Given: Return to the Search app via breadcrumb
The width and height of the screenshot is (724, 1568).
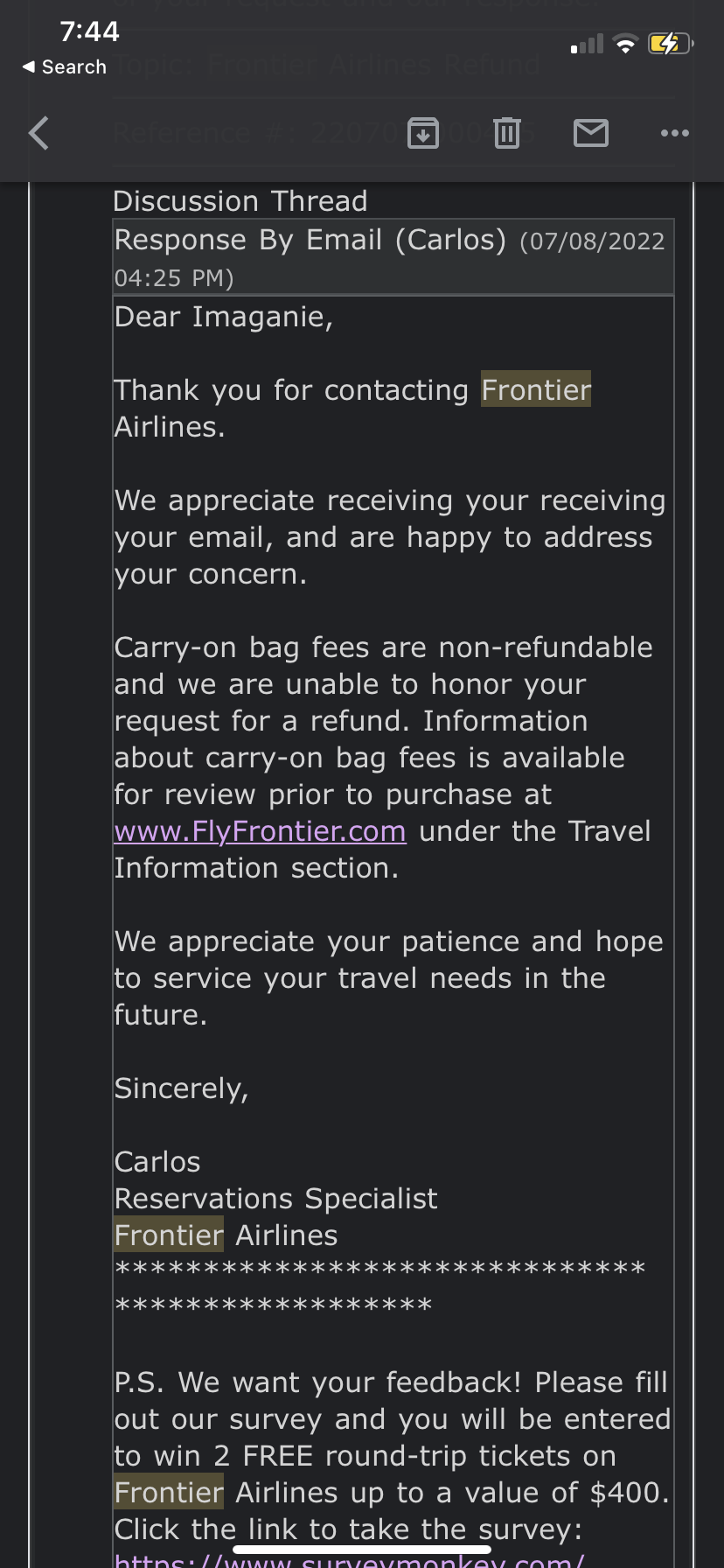Looking at the screenshot, I should 65,67.
